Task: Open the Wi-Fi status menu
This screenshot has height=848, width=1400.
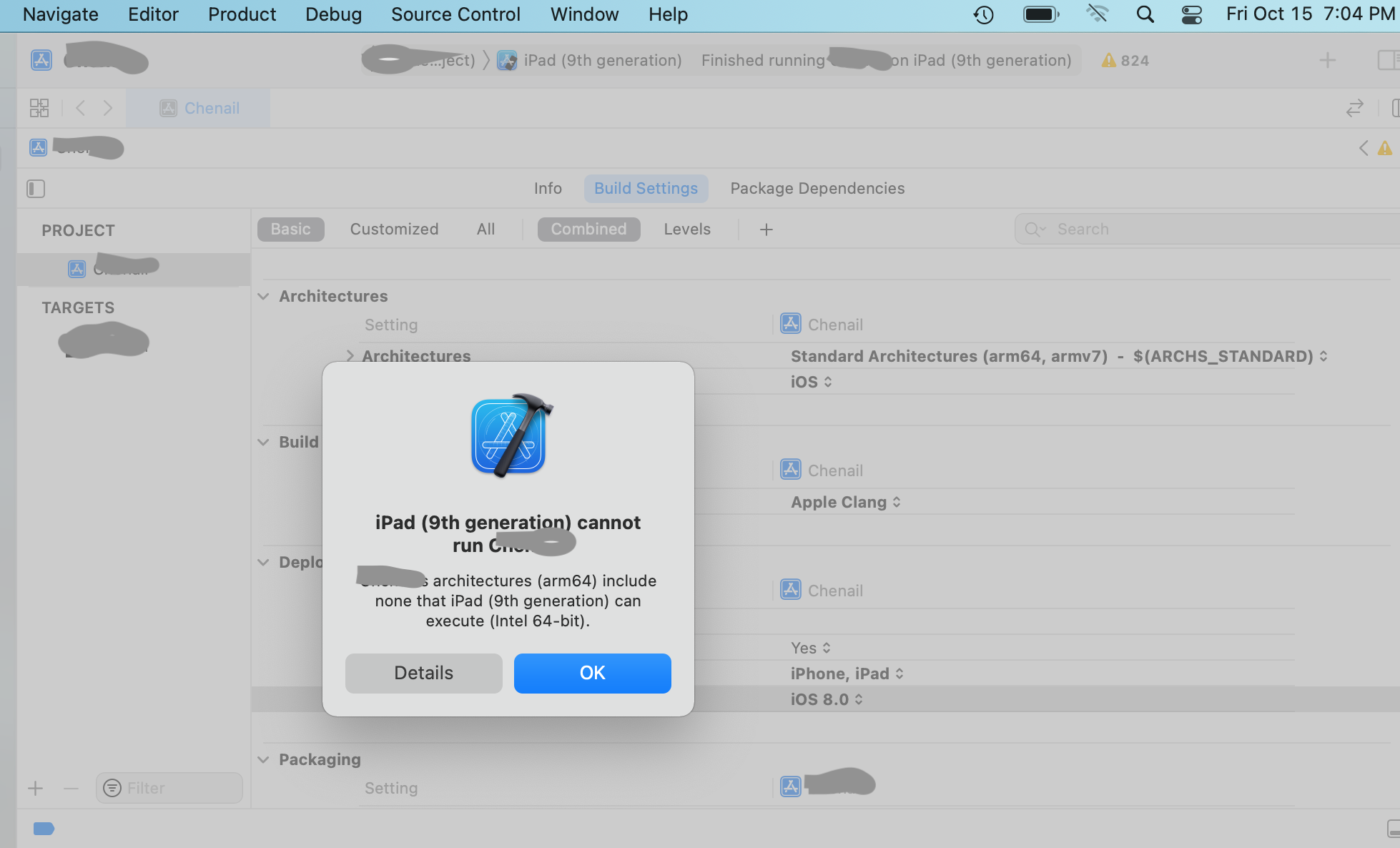Action: tap(1097, 14)
